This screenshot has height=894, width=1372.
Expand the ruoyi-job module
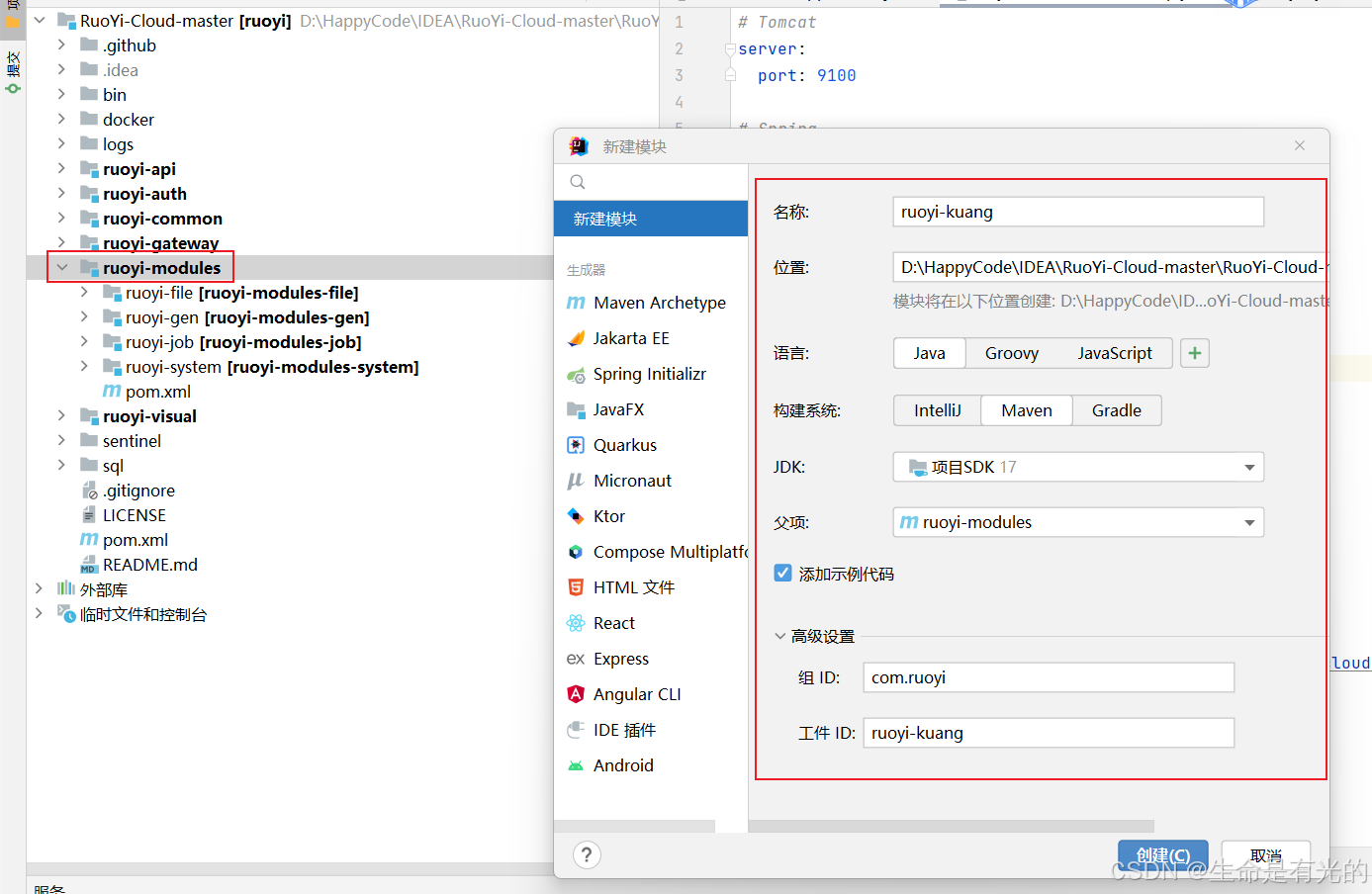point(84,342)
